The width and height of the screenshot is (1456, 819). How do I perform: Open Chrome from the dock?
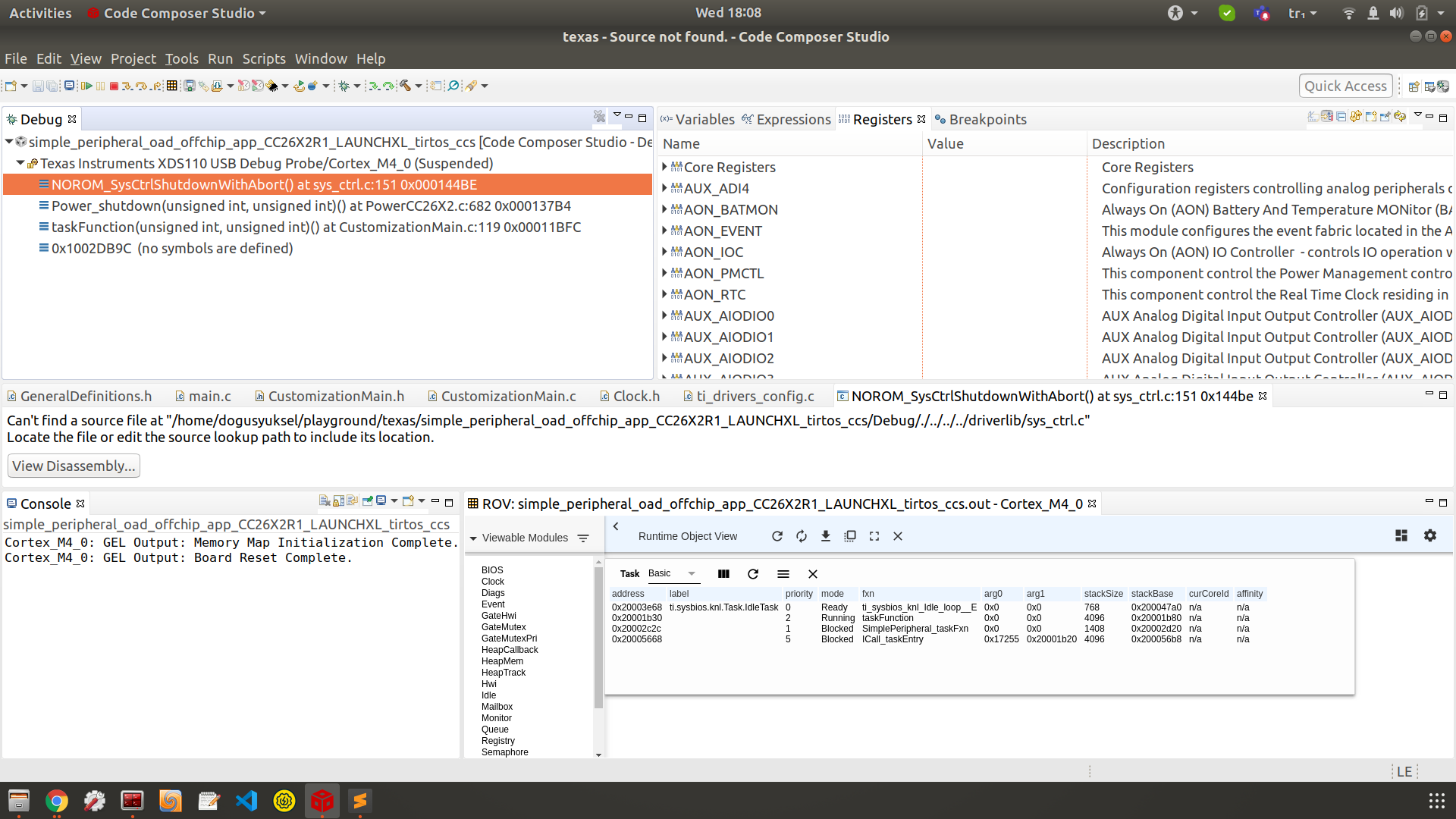tap(57, 801)
